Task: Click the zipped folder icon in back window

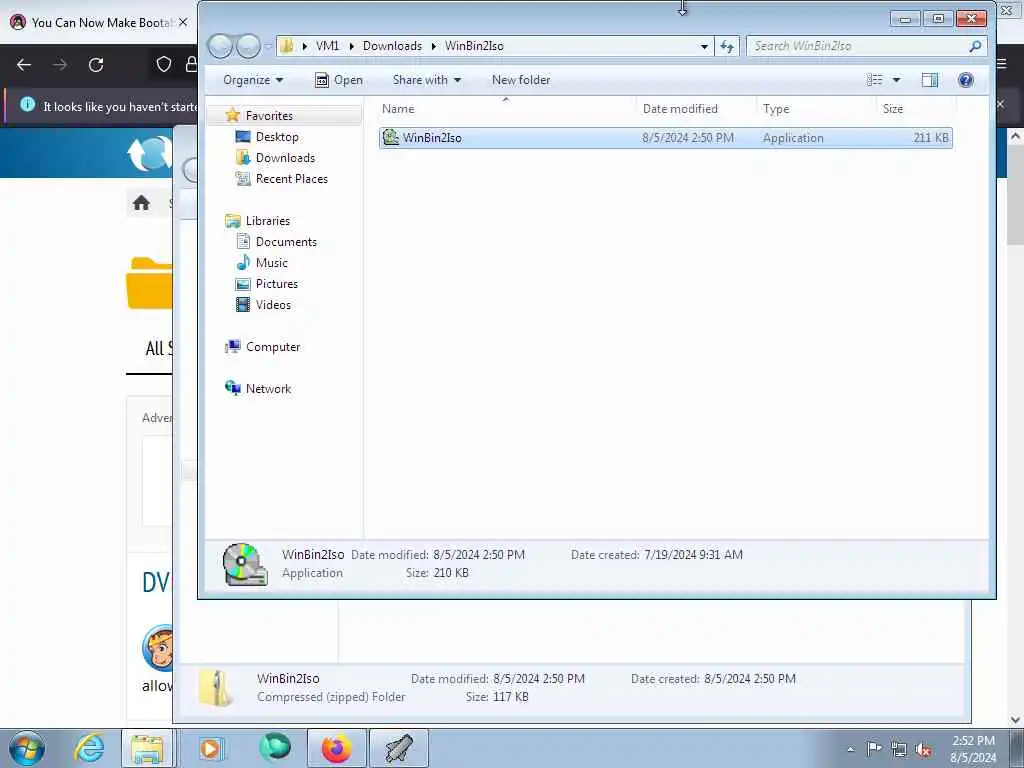Action: [216, 688]
